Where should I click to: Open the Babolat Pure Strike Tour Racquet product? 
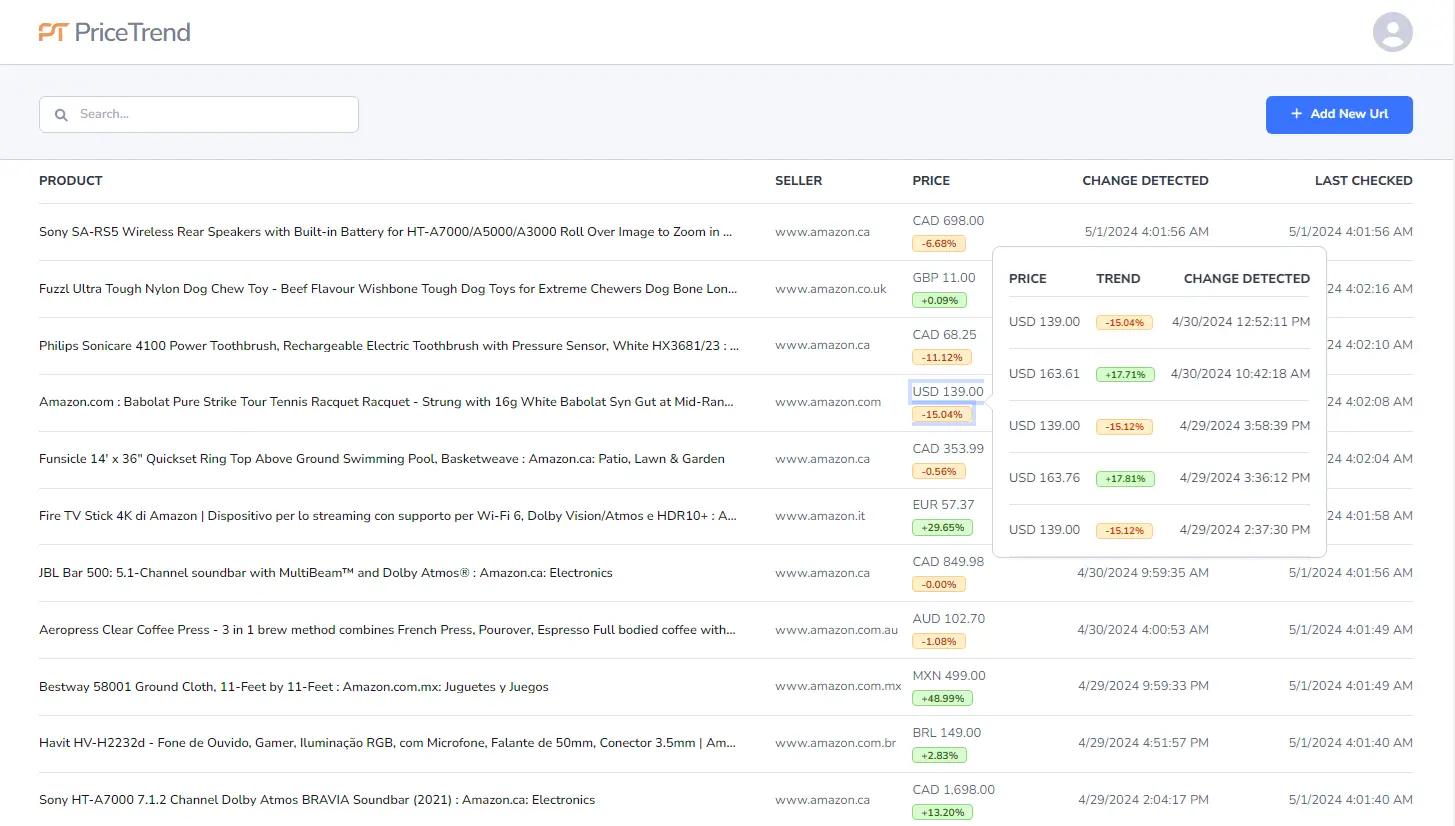coord(386,402)
